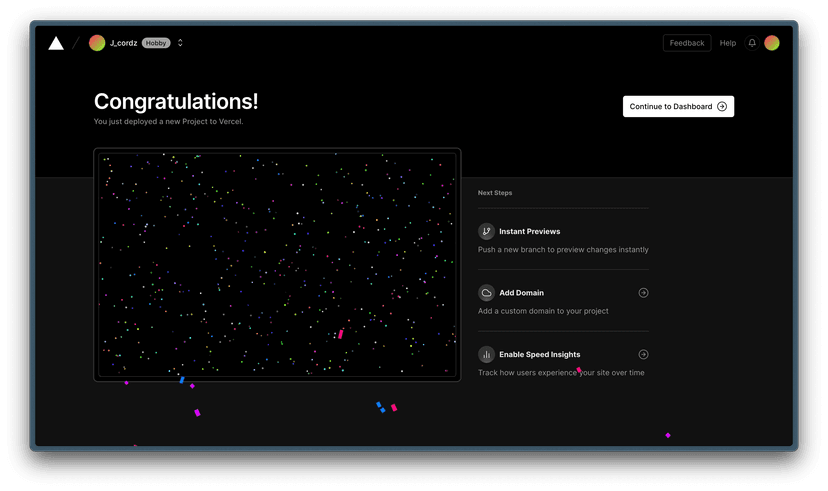Click the Hobby plan badge
Screen dimensions: 828x491
coord(155,43)
